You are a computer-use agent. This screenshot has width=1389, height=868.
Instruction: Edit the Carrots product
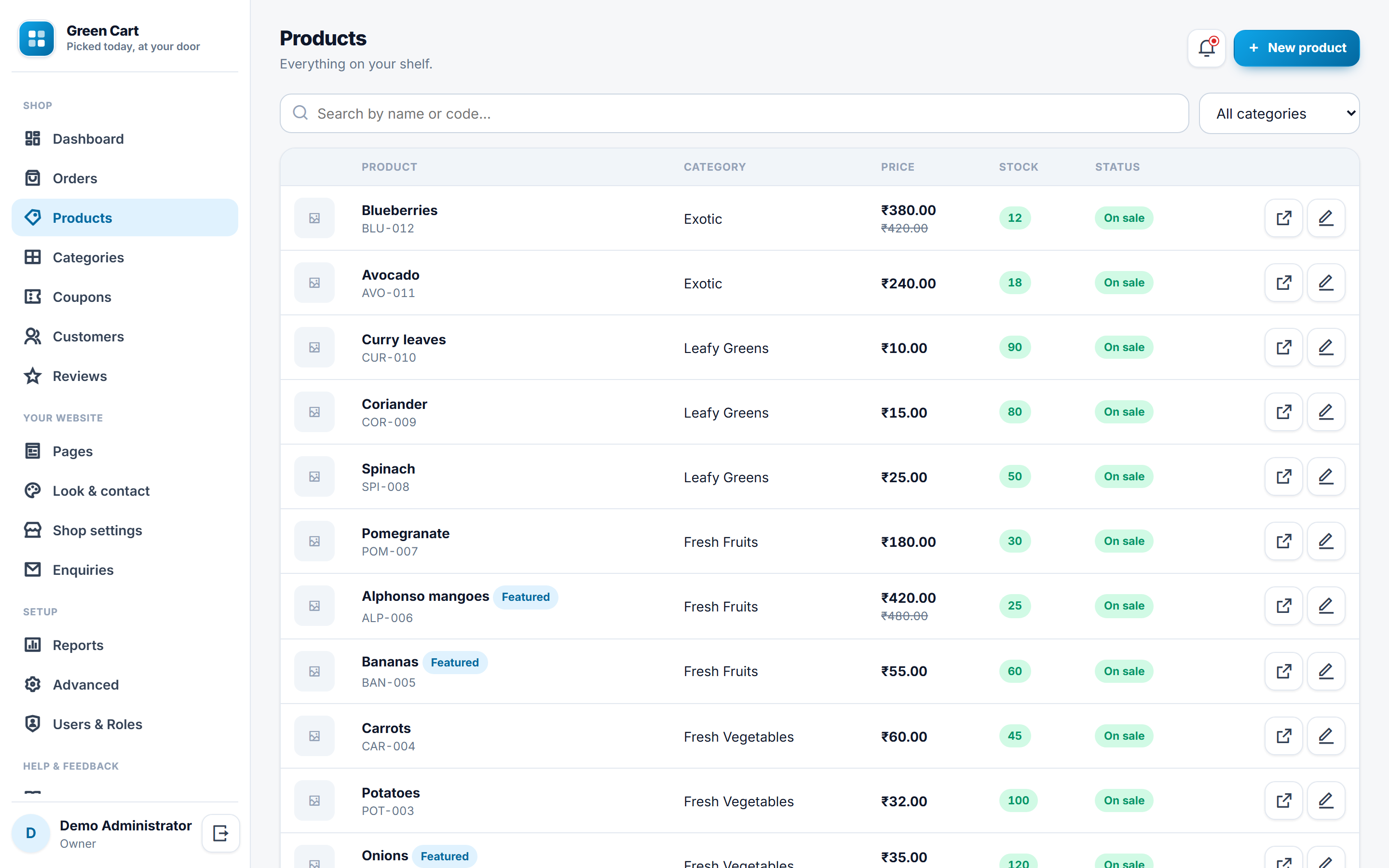click(x=1326, y=736)
